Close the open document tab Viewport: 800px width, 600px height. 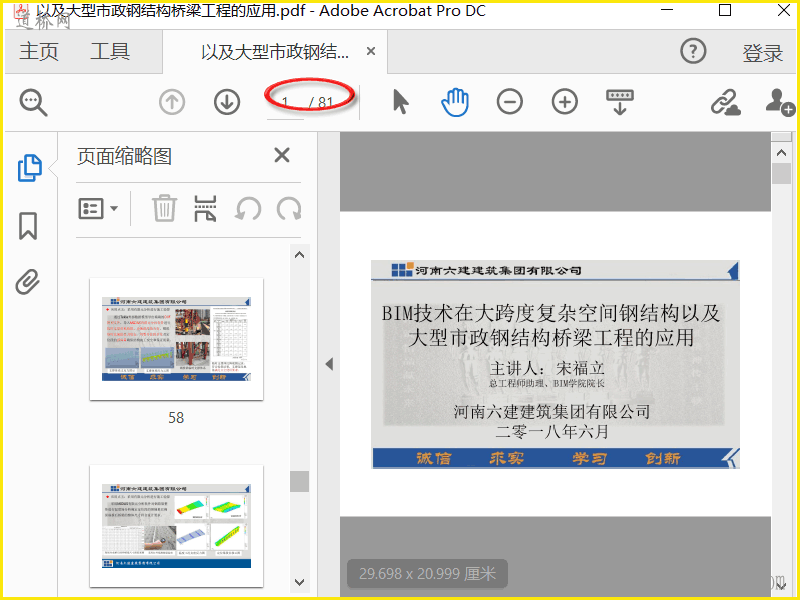click(371, 51)
